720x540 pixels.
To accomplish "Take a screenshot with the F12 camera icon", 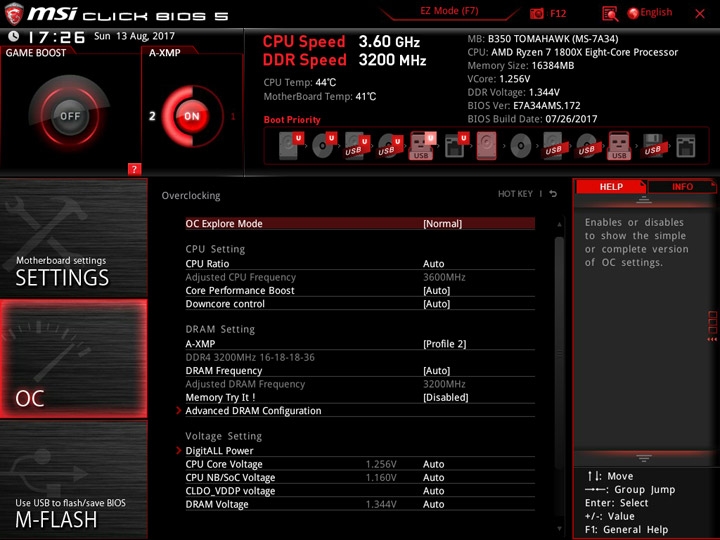I will [x=536, y=13].
